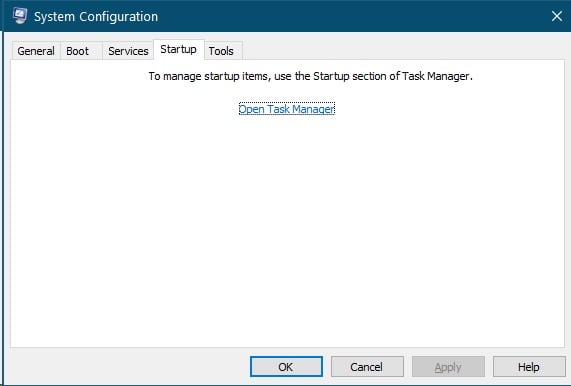Click the System Configuration title text
This screenshot has width=571, height=386.
96,16
